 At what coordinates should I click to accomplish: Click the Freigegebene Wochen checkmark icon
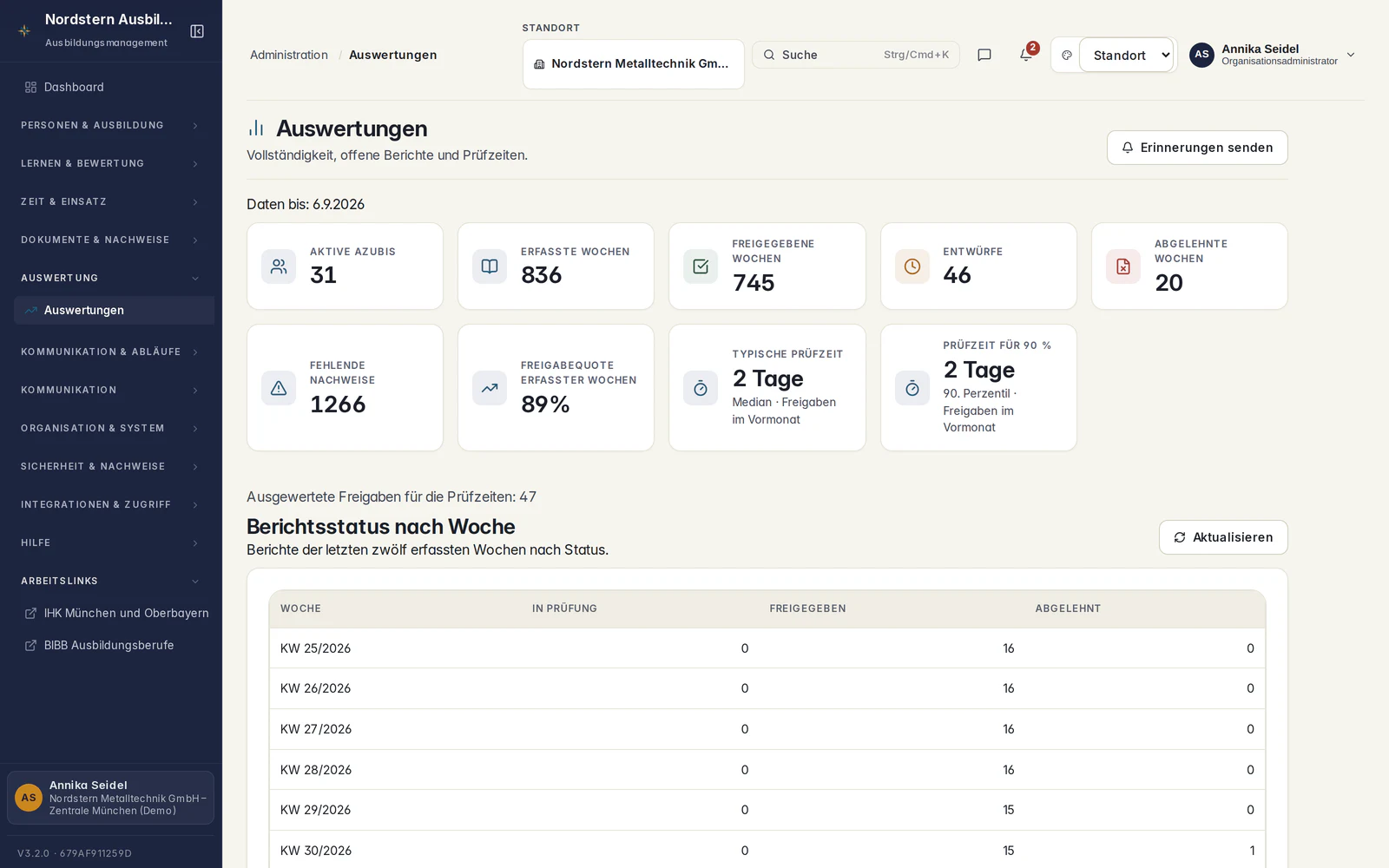701,266
